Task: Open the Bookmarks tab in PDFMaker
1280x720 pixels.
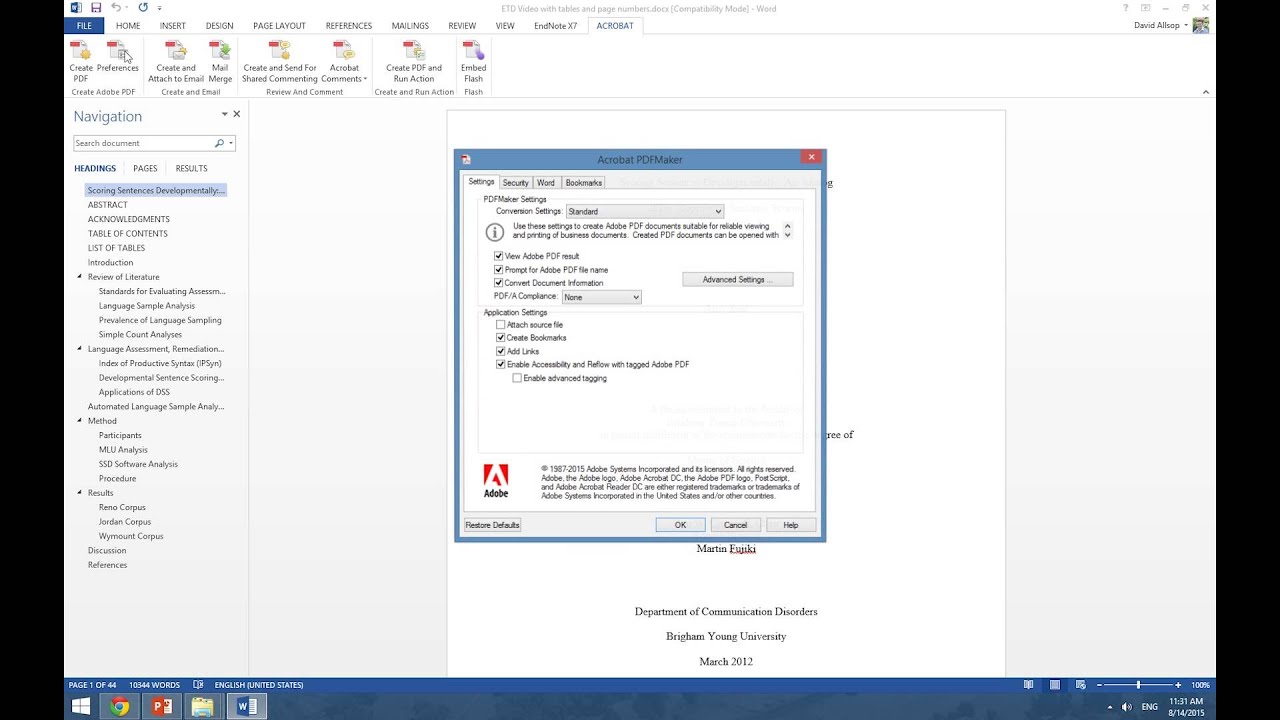Action: (x=583, y=183)
